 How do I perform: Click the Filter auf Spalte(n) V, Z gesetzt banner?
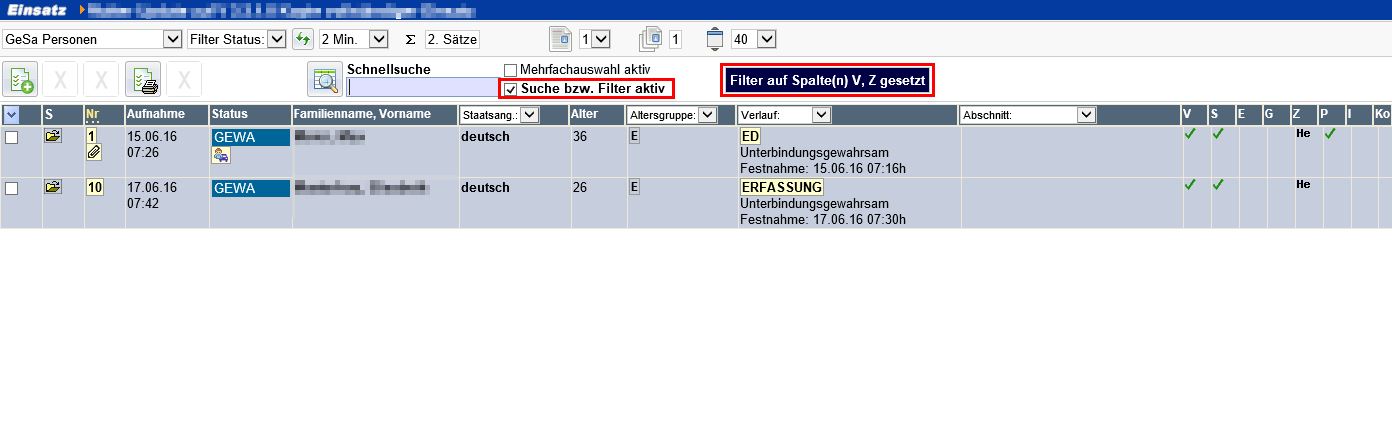pyautogui.click(x=827, y=79)
